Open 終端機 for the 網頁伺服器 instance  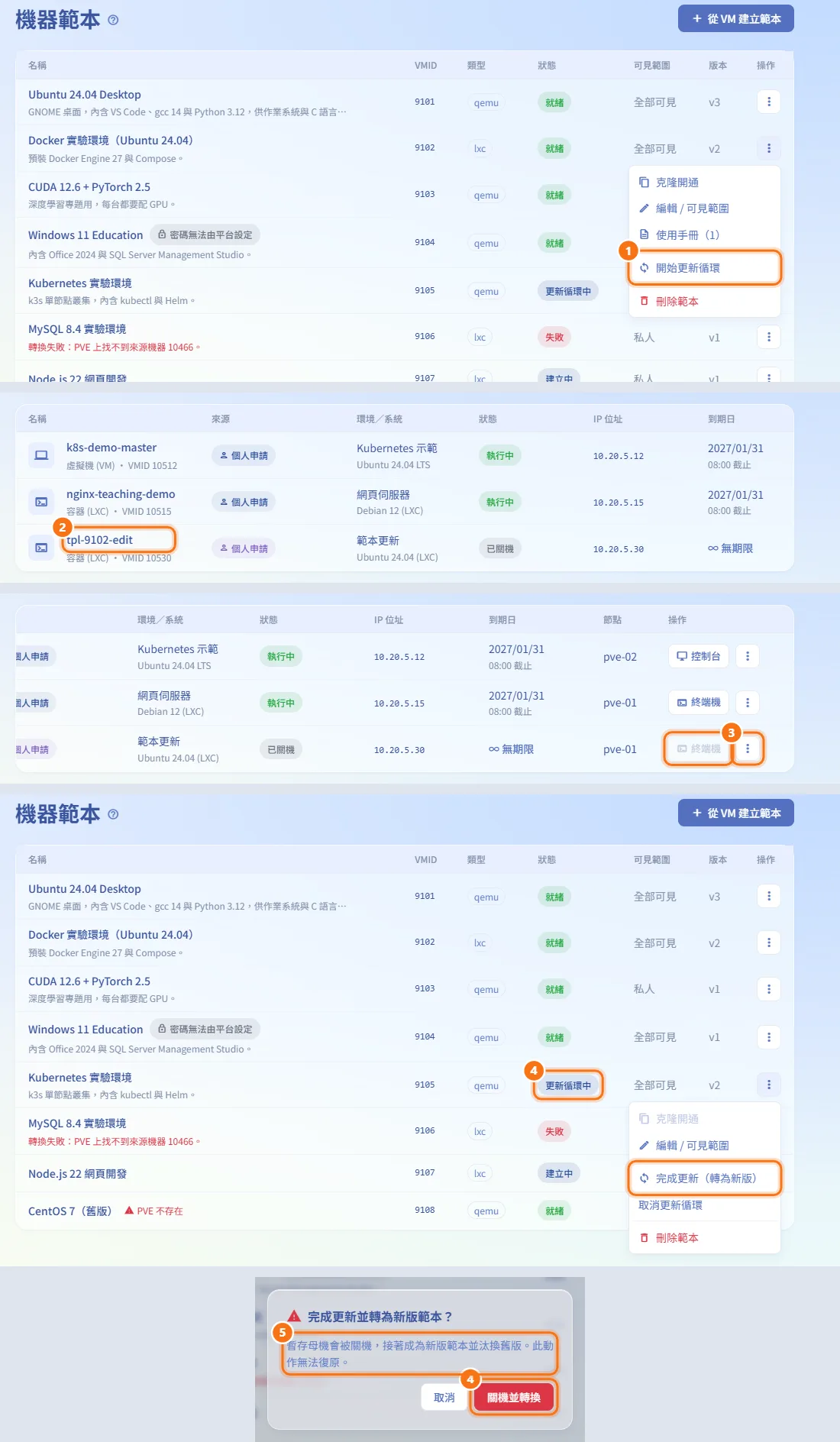pyautogui.click(x=699, y=703)
